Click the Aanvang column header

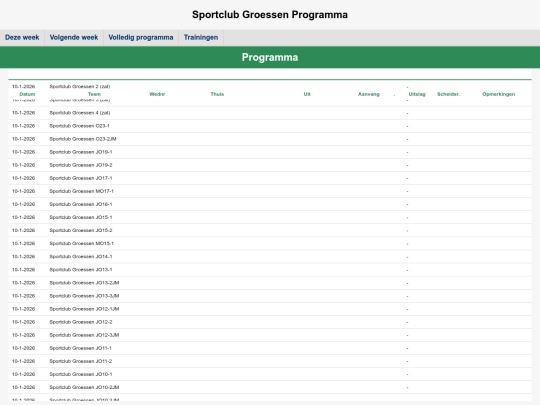[x=368, y=94]
